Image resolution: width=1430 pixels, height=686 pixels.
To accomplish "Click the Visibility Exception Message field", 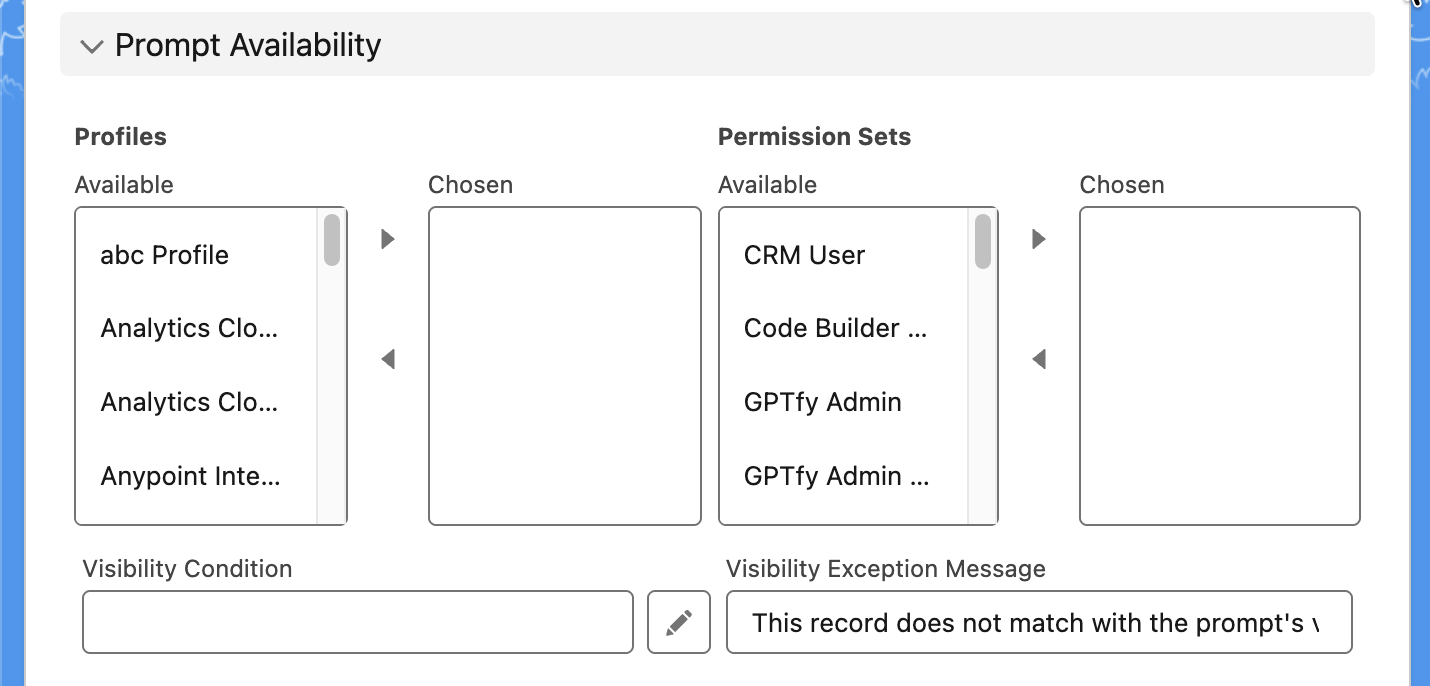I will 1038,622.
